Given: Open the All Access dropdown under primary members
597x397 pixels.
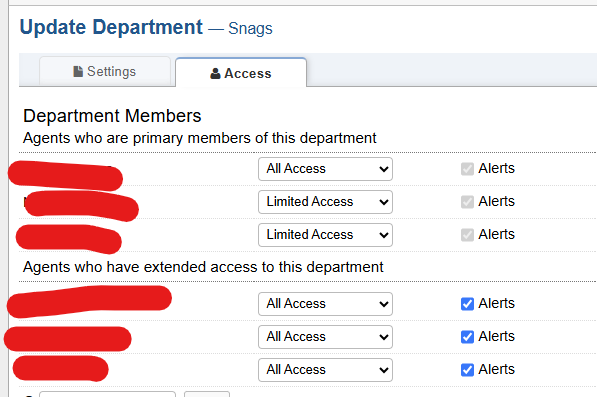Looking at the screenshot, I should click(x=325, y=169).
